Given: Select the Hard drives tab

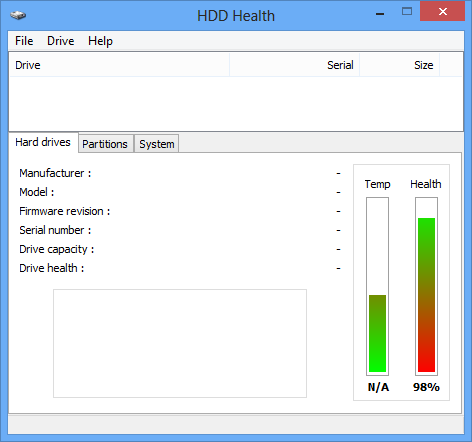Looking at the screenshot, I should tap(43, 142).
